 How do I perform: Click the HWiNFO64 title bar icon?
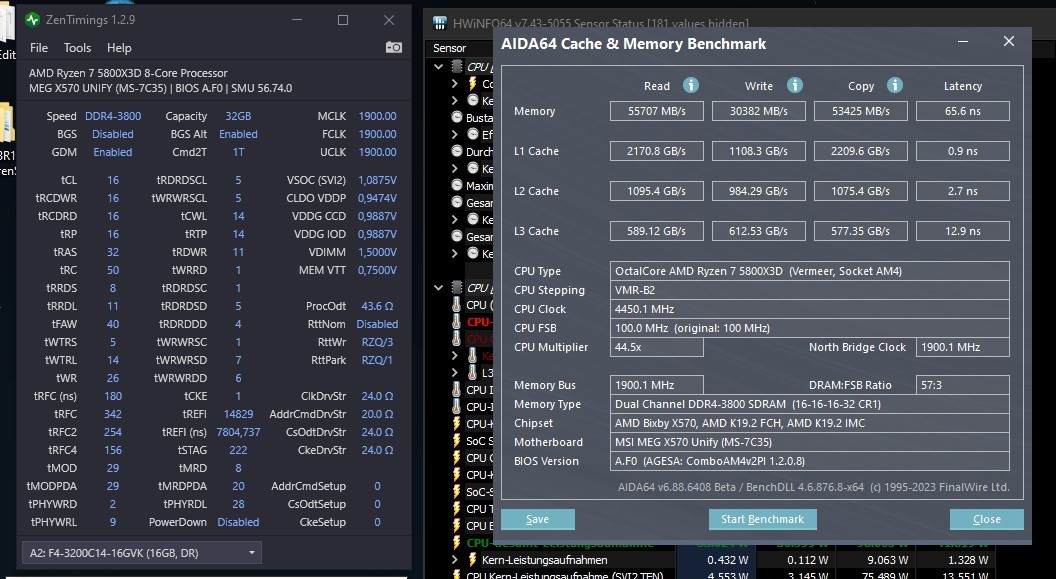click(440, 24)
